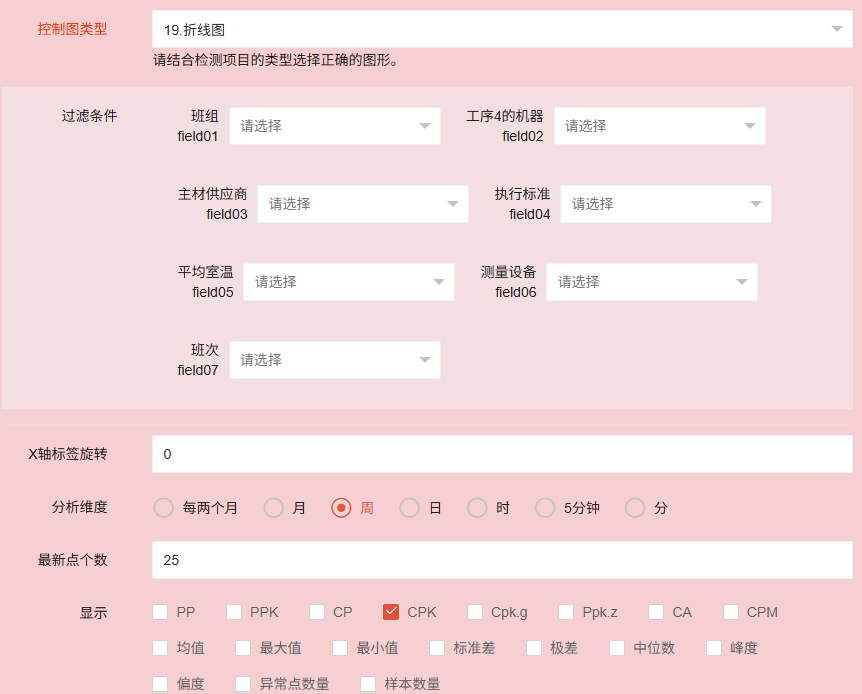
Task: Tick the 峰度 checkbox
Action: tap(714, 648)
